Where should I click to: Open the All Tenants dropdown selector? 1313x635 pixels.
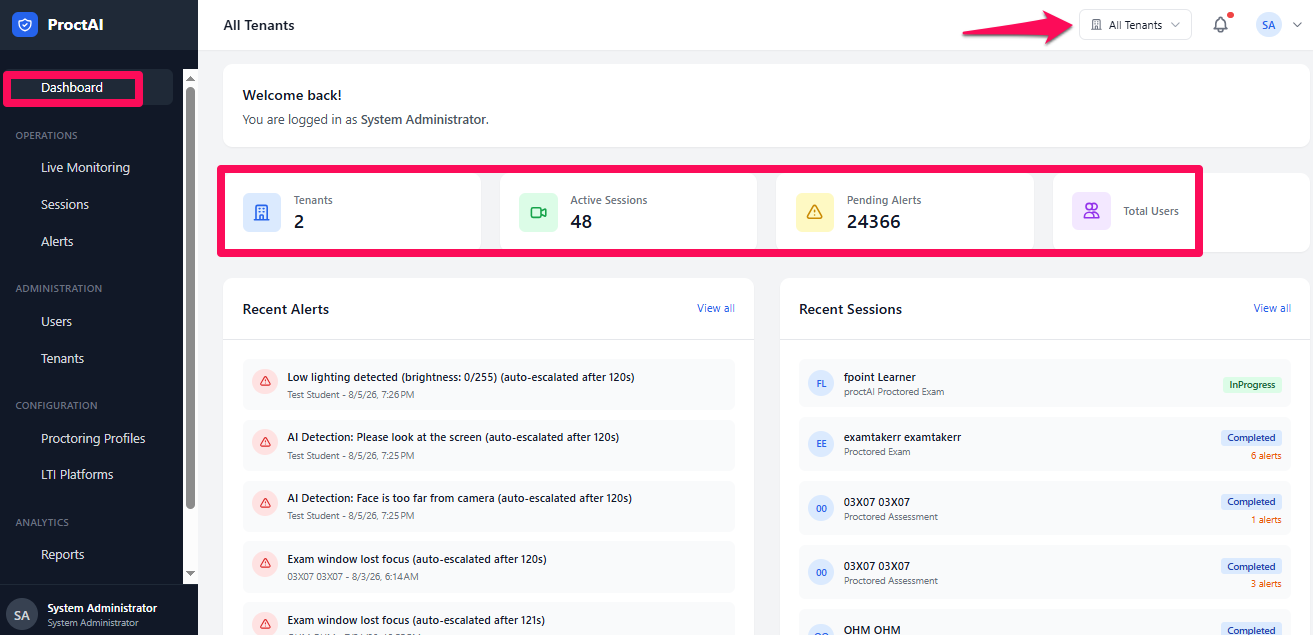1135,25
